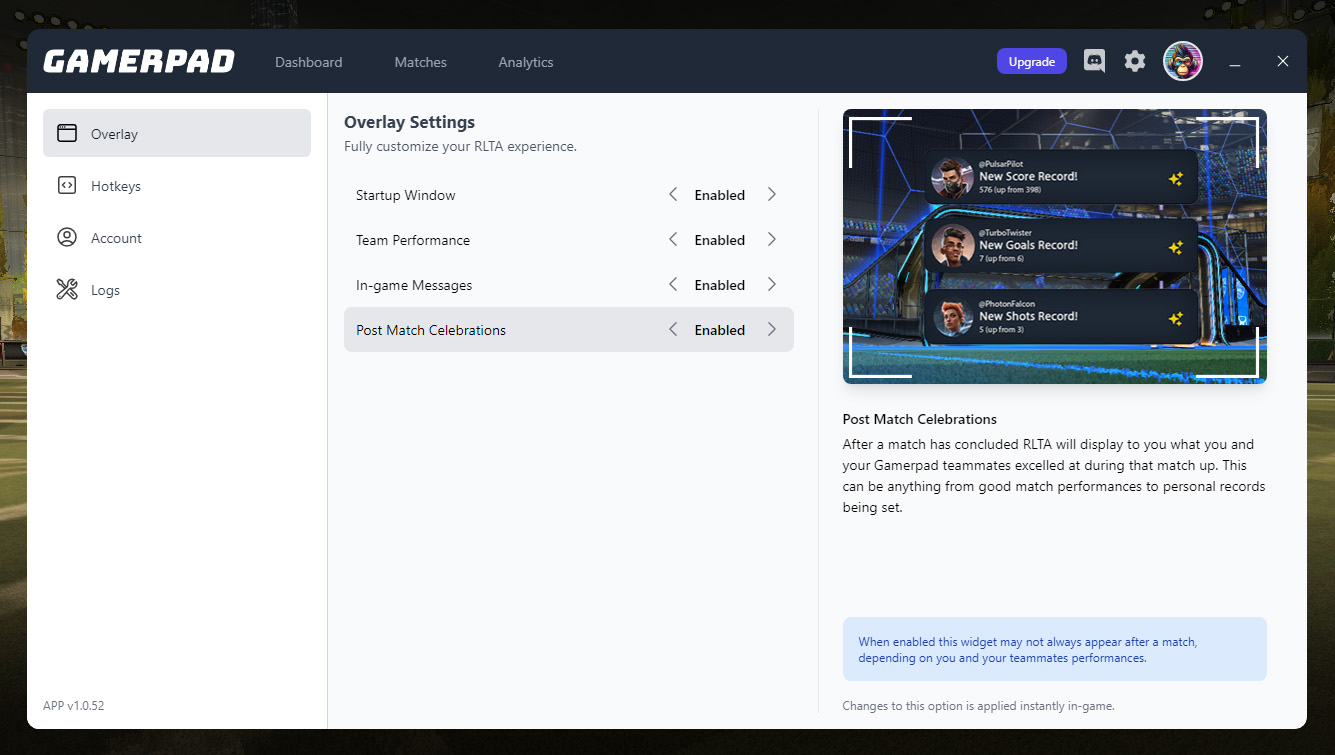
Task: Click previous arrow for Post Match Celebrations
Action: pos(673,329)
